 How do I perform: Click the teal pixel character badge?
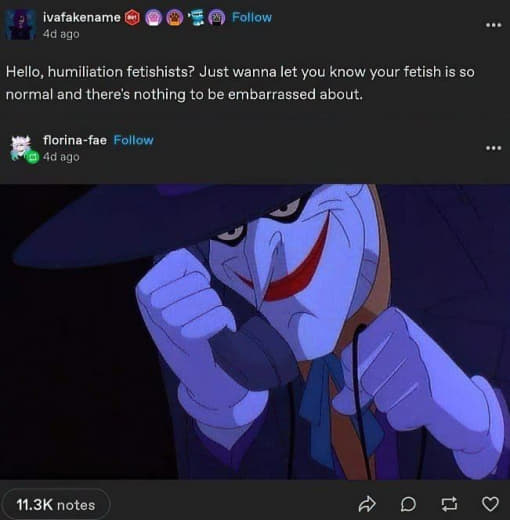coord(197,18)
